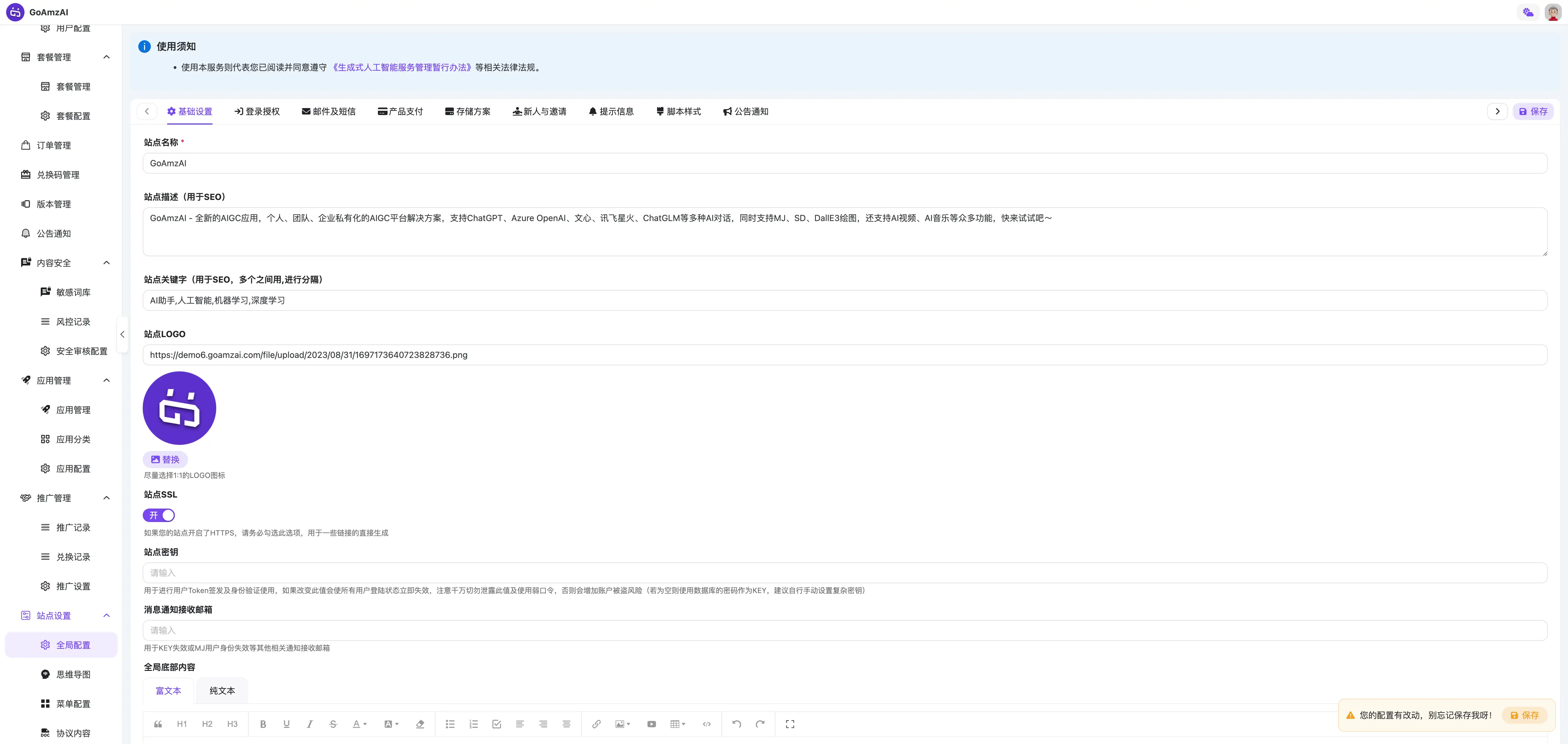Collapse the 应用管理 menu group
Viewport: 1568px width, 744px height.
pos(107,380)
